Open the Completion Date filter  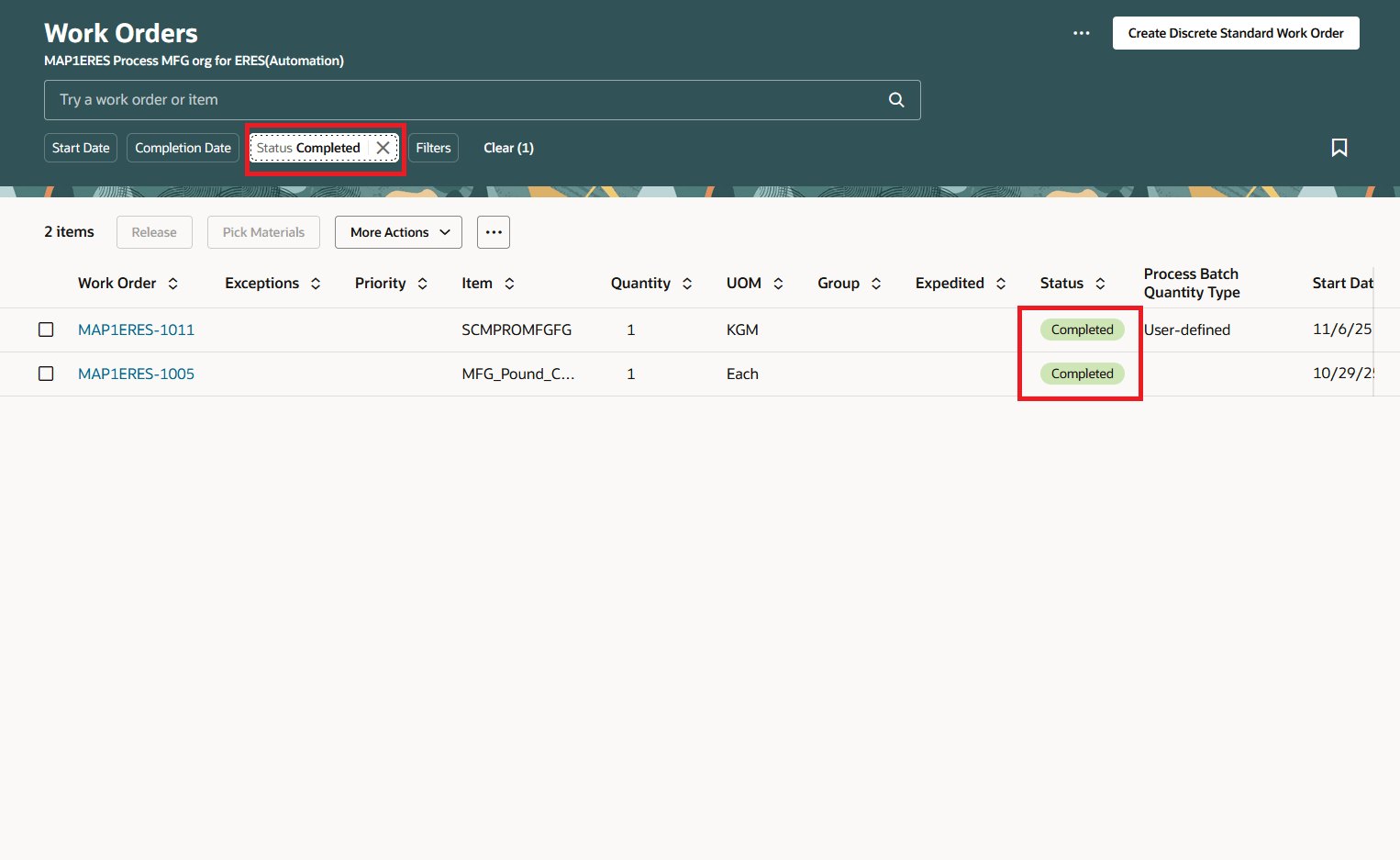pos(183,148)
